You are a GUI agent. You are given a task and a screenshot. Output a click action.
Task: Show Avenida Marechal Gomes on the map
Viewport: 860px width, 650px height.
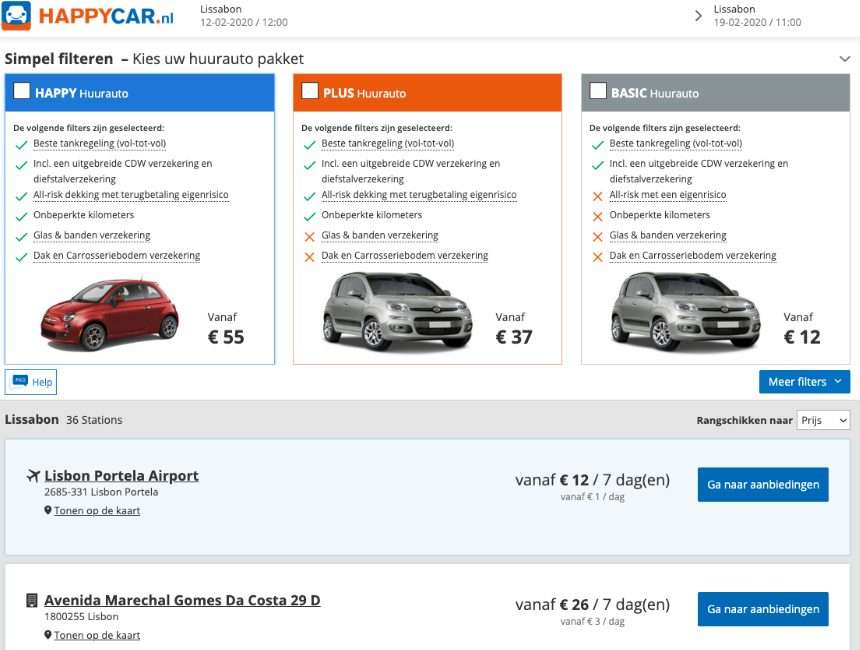click(x=97, y=635)
